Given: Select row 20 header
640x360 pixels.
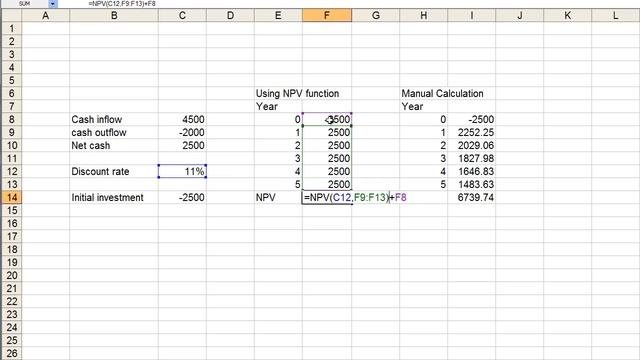Looking at the screenshot, I should tap(11, 276).
